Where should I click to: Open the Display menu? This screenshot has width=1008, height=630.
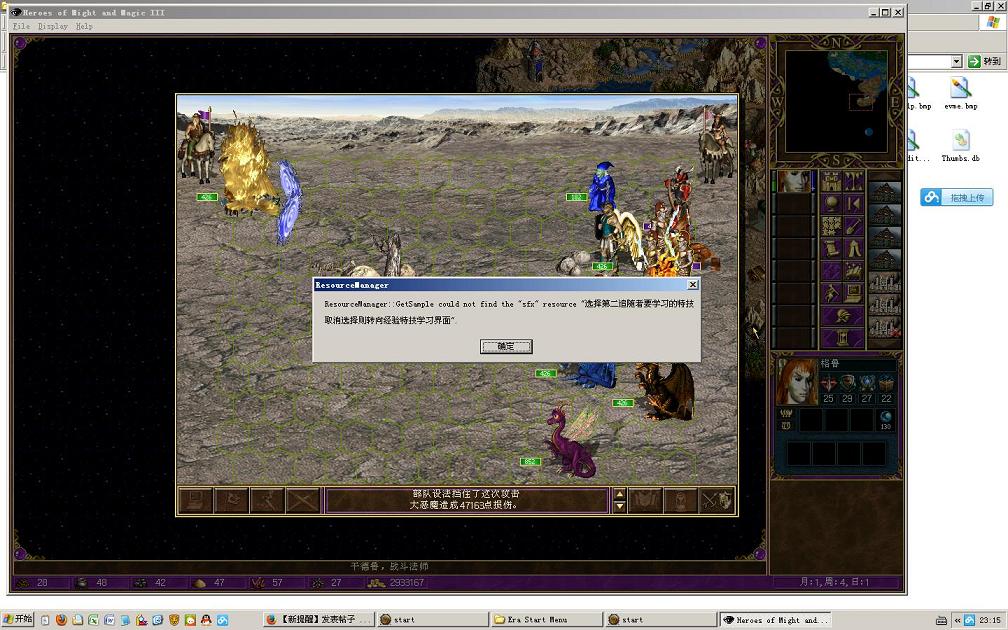point(53,26)
